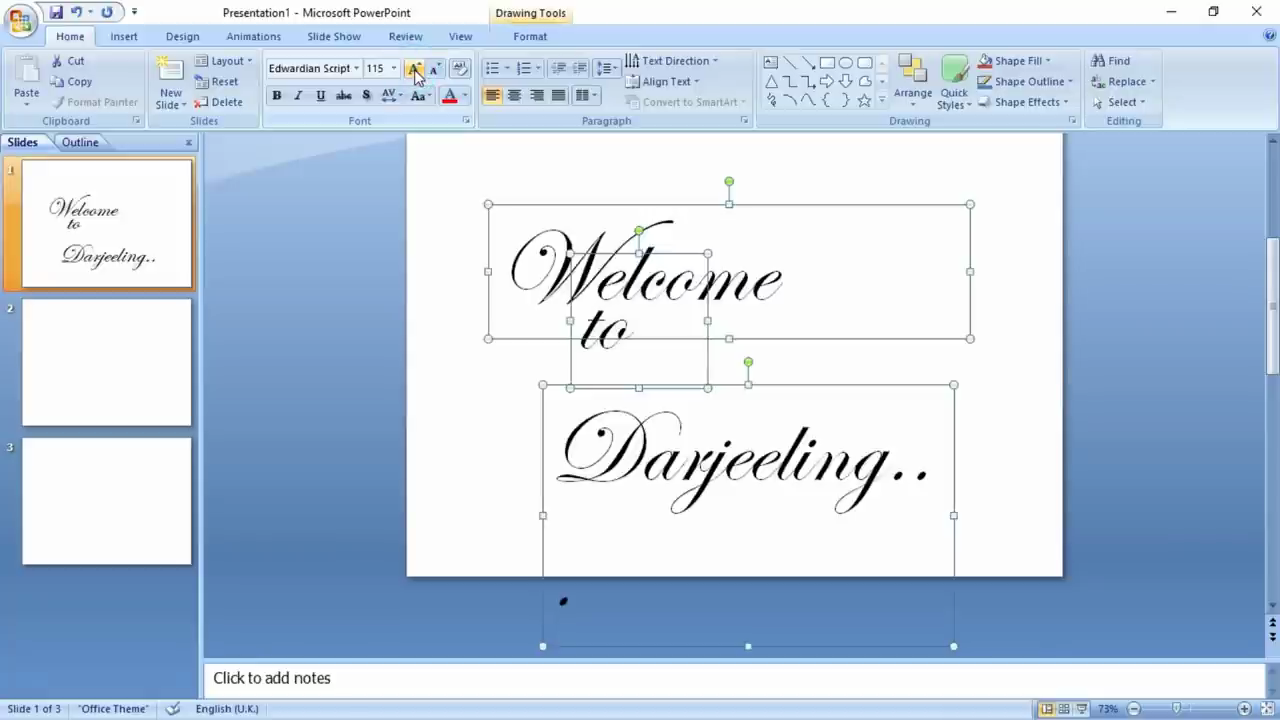
Task: Align text right
Action: pos(537,96)
